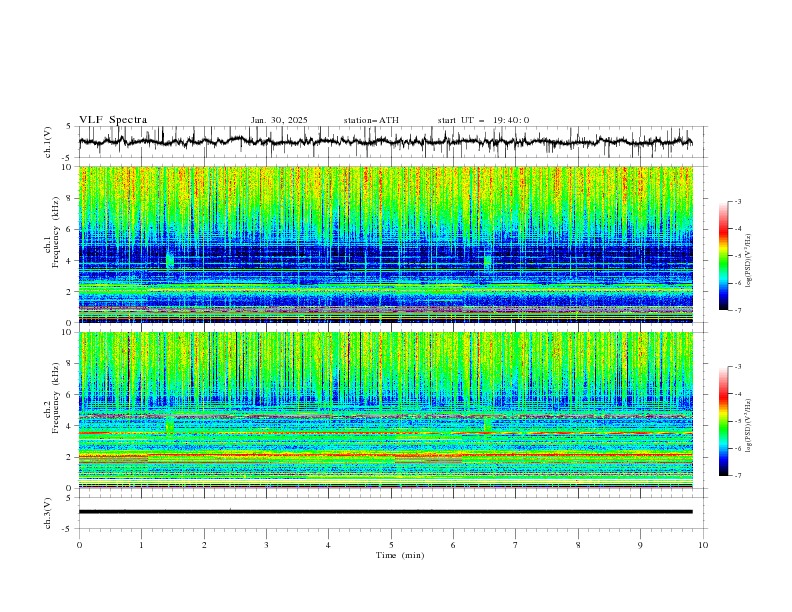792x612 pixels.
Task: Click the "Time (min)" axis label
Action: click(400, 555)
